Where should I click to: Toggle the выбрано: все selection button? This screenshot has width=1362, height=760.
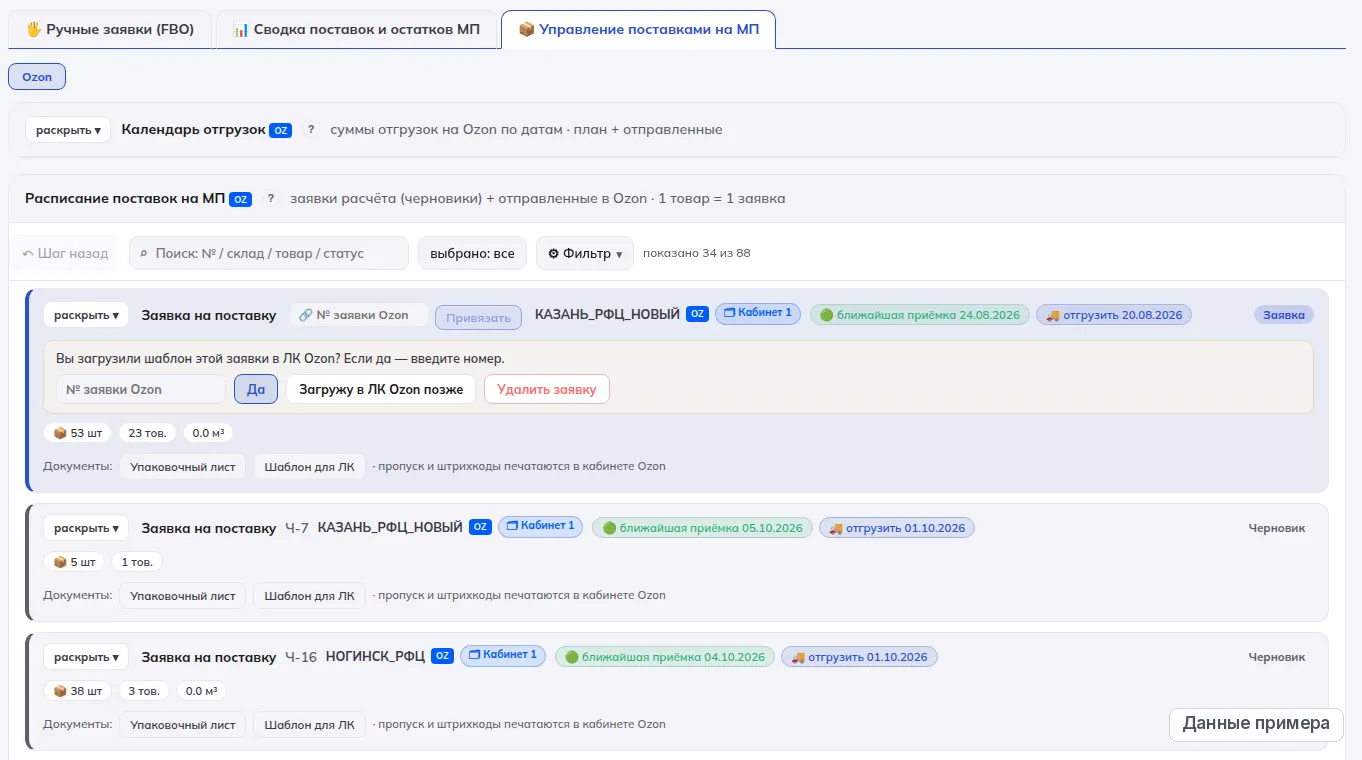tap(472, 254)
